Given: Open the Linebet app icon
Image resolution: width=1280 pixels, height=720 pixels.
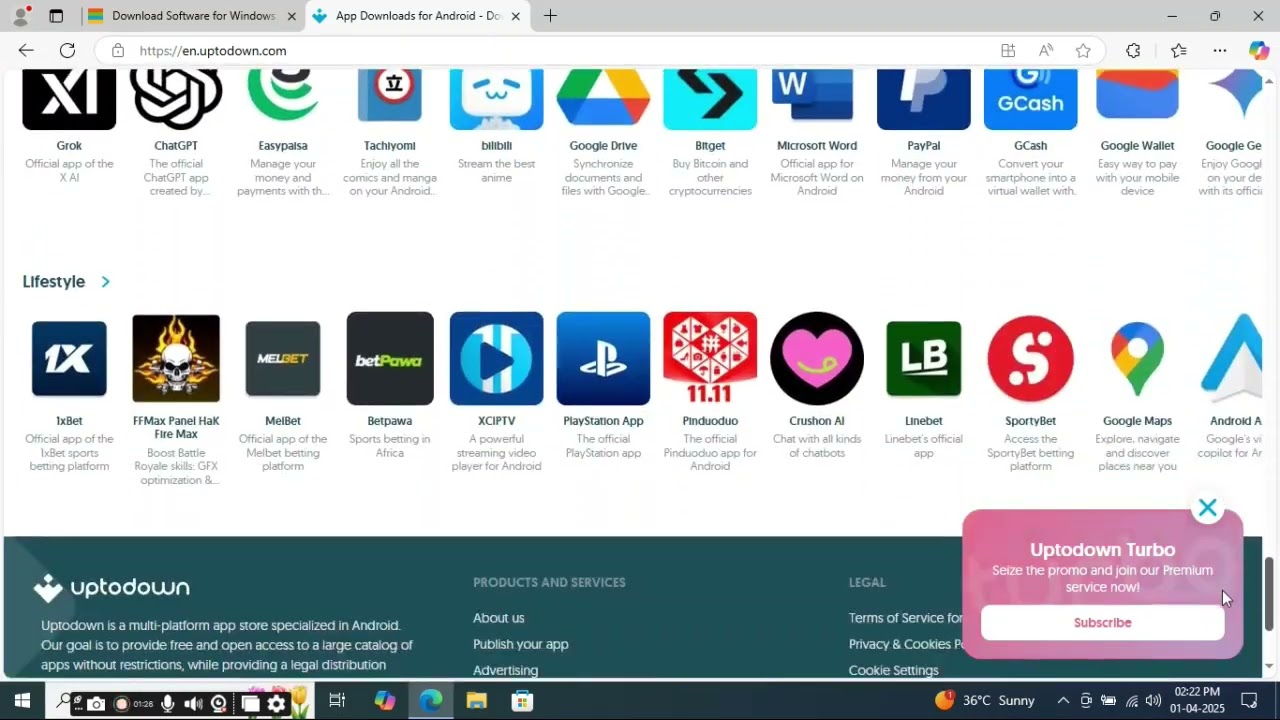Looking at the screenshot, I should pyautogui.click(x=924, y=359).
